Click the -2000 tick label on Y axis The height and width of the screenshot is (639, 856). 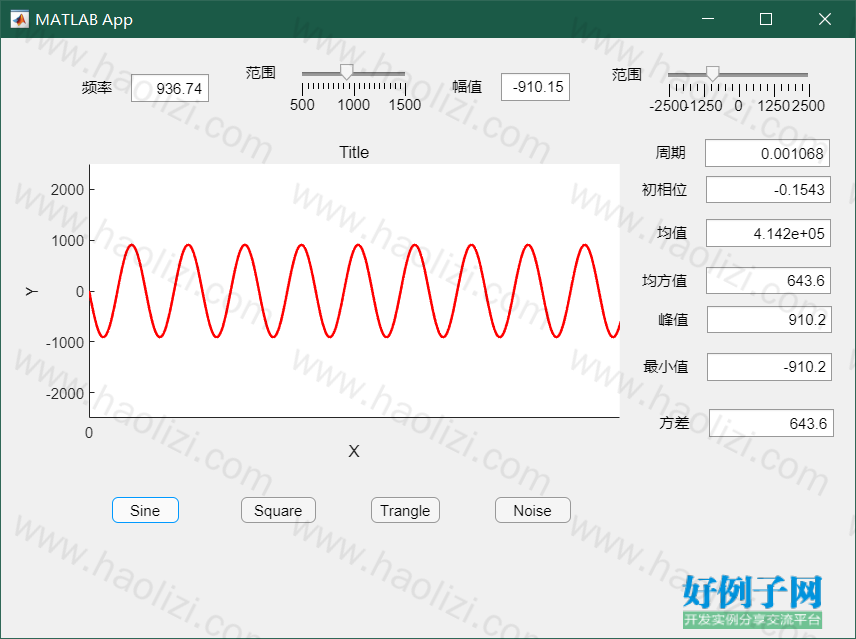point(64,393)
